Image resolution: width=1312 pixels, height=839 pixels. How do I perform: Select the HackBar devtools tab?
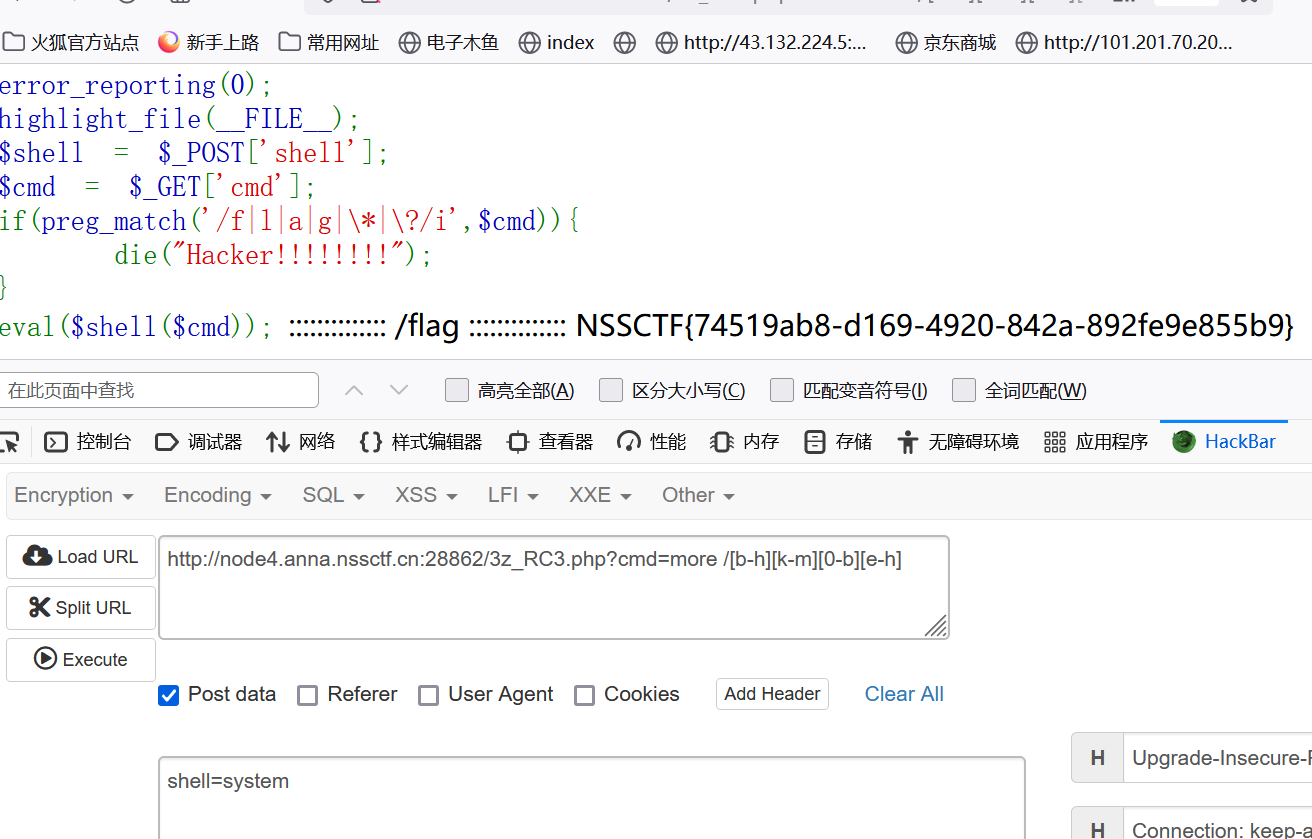(1224, 442)
